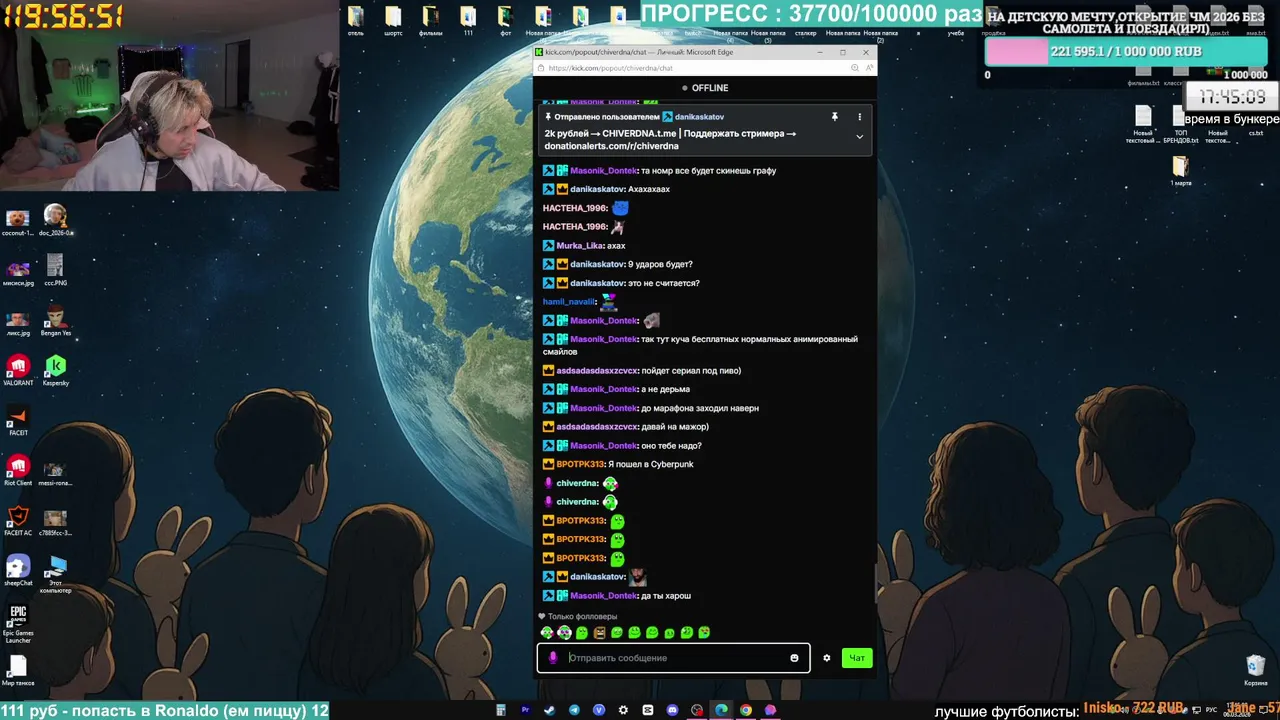Click username hamil_navalil in chat
This screenshot has height=720, width=1280.
point(569,302)
